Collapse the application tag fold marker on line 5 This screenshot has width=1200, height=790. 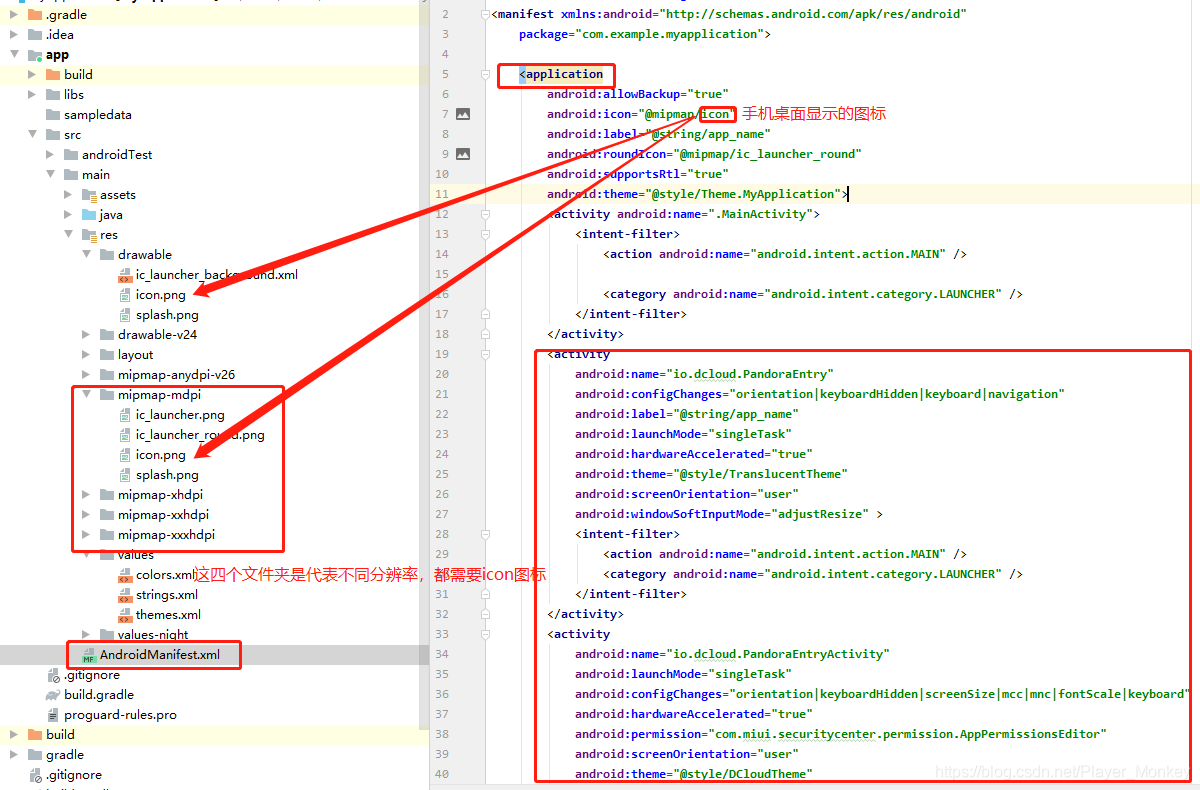tap(485, 74)
